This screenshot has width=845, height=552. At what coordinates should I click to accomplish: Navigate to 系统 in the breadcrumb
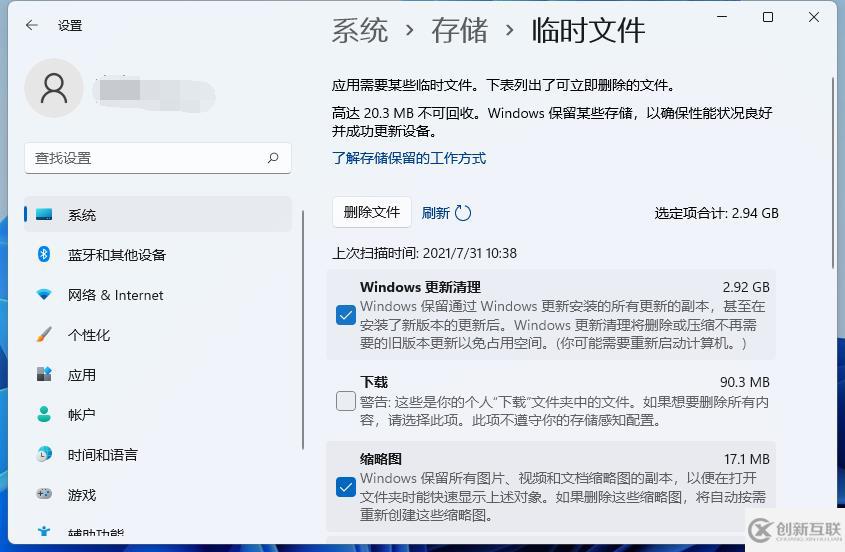point(359,30)
